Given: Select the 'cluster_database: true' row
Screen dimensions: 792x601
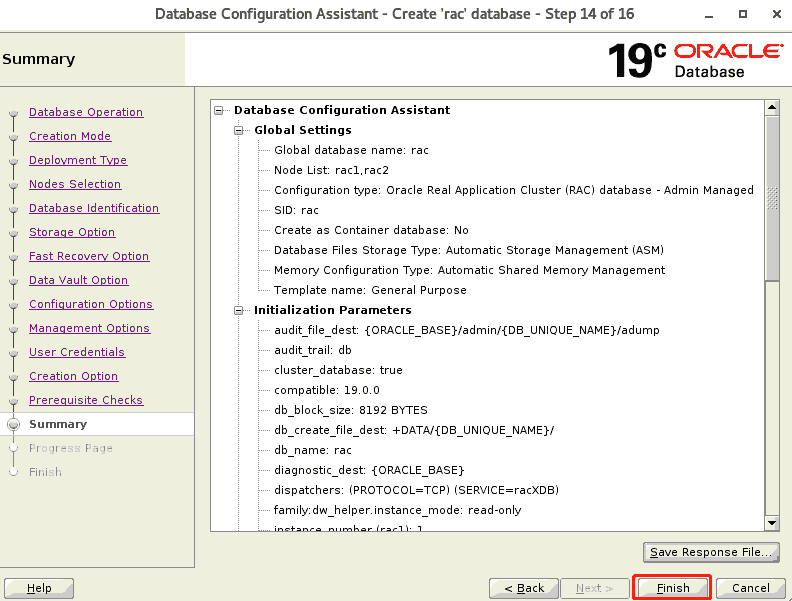Looking at the screenshot, I should coord(338,370).
